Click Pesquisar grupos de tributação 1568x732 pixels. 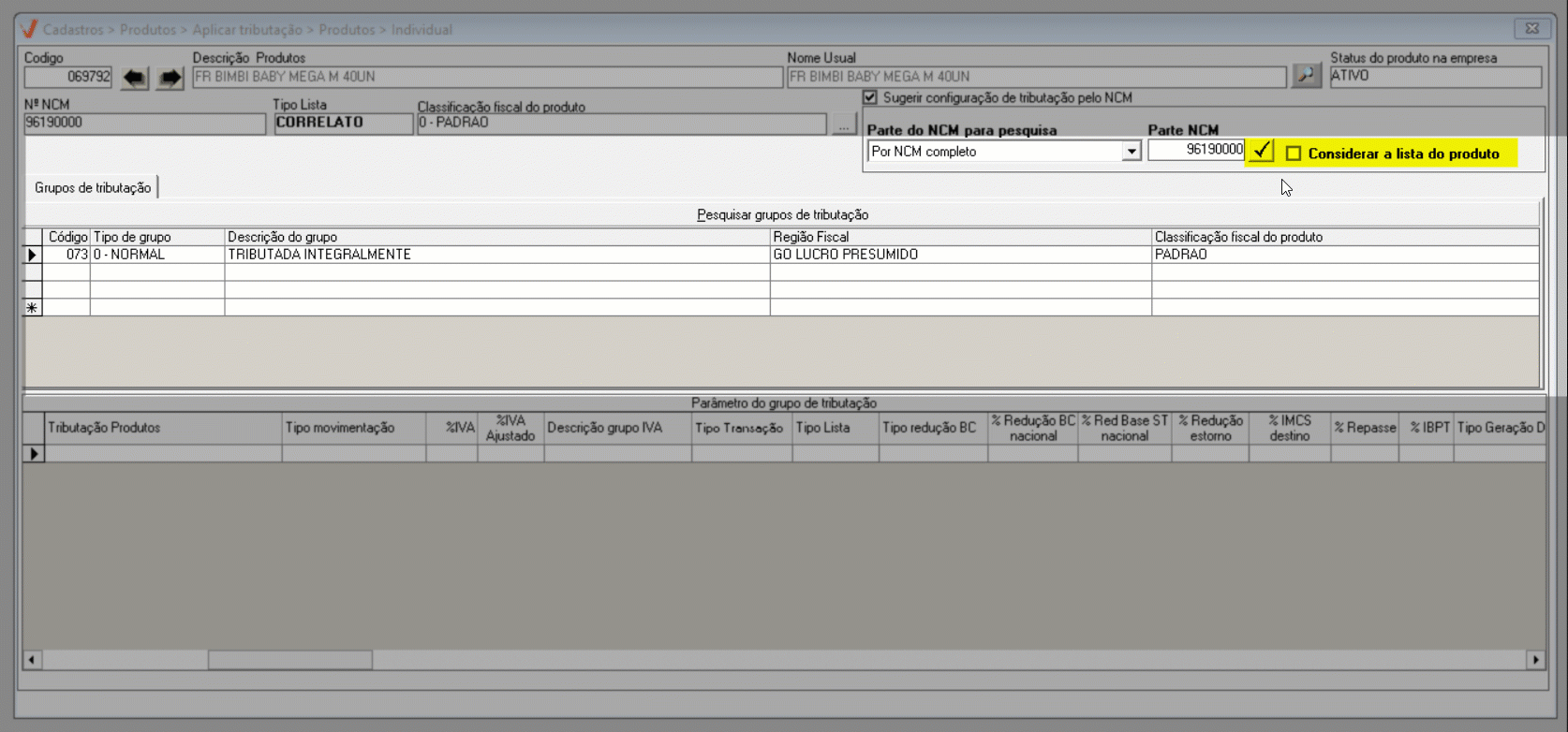[x=782, y=215]
